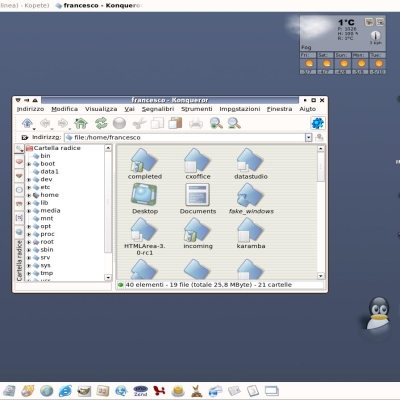
Task: Expand the srv tree node
Action: [x=29, y=258]
